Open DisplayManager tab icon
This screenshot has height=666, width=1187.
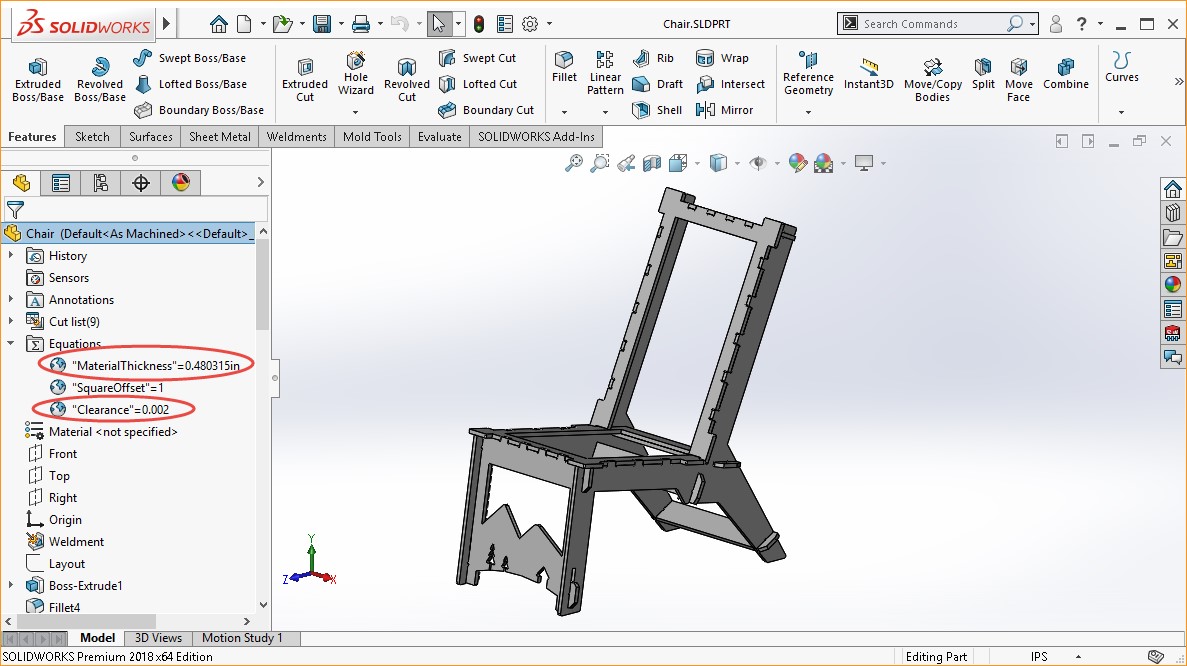pos(181,182)
